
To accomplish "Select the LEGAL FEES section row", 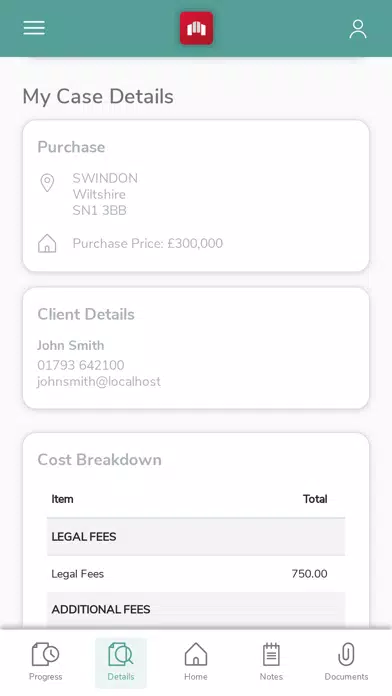I will (x=196, y=537).
